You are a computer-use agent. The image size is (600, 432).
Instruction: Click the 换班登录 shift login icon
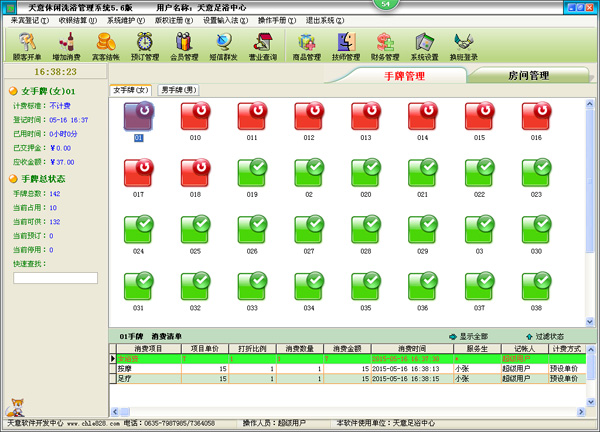click(x=463, y=45)
